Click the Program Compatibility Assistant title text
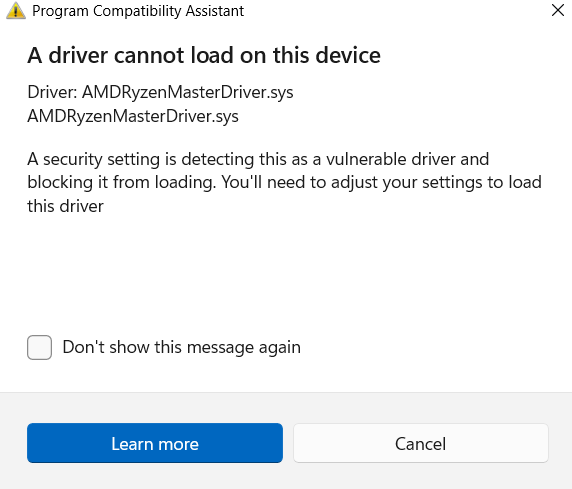The width and height of the screenshot is (572, 489). click(138, 11)
